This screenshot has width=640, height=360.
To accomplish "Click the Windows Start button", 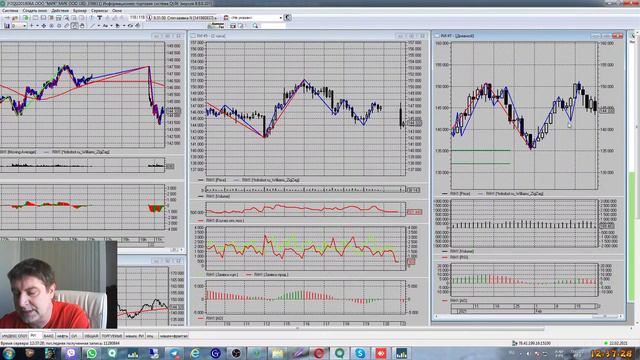I will [9, 353].
